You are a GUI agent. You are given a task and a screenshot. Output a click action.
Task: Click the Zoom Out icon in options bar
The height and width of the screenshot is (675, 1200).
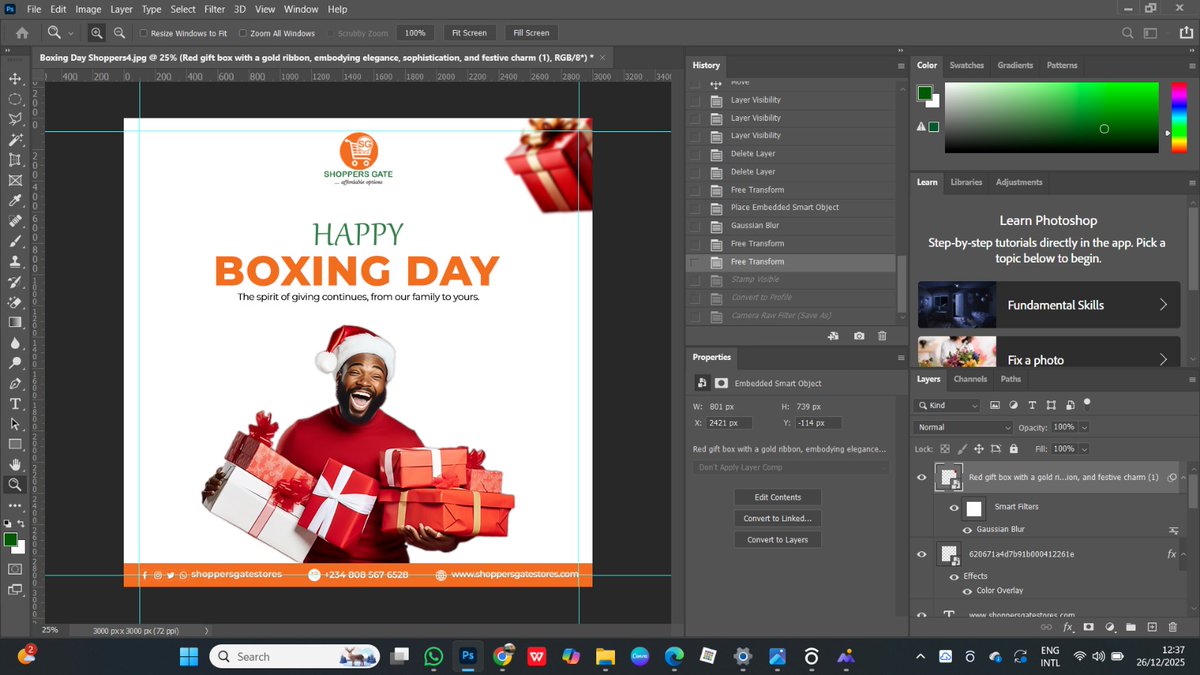pyautogui.click(x=119, y=33)
